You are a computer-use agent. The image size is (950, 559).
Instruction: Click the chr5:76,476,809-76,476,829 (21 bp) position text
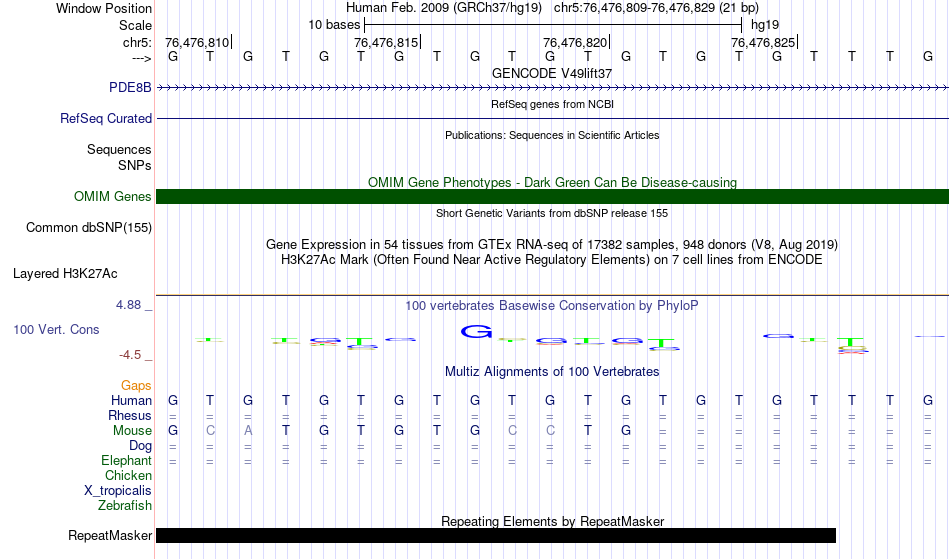point(656,8)
